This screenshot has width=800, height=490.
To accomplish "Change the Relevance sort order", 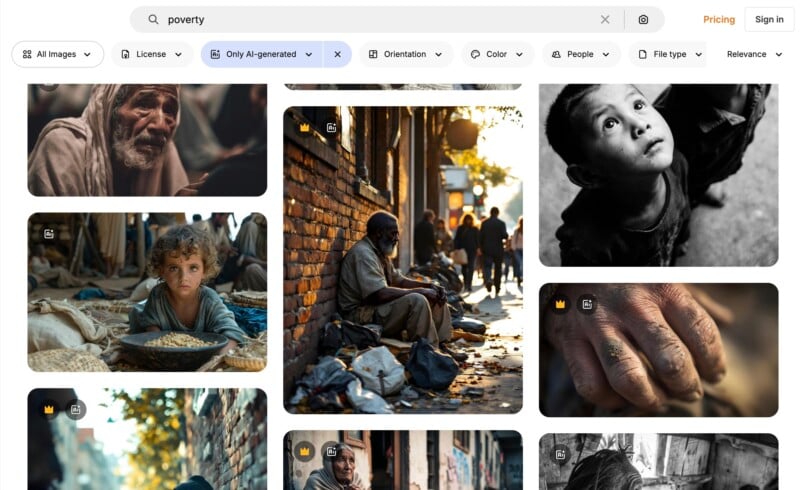I will tap(754, 54).
